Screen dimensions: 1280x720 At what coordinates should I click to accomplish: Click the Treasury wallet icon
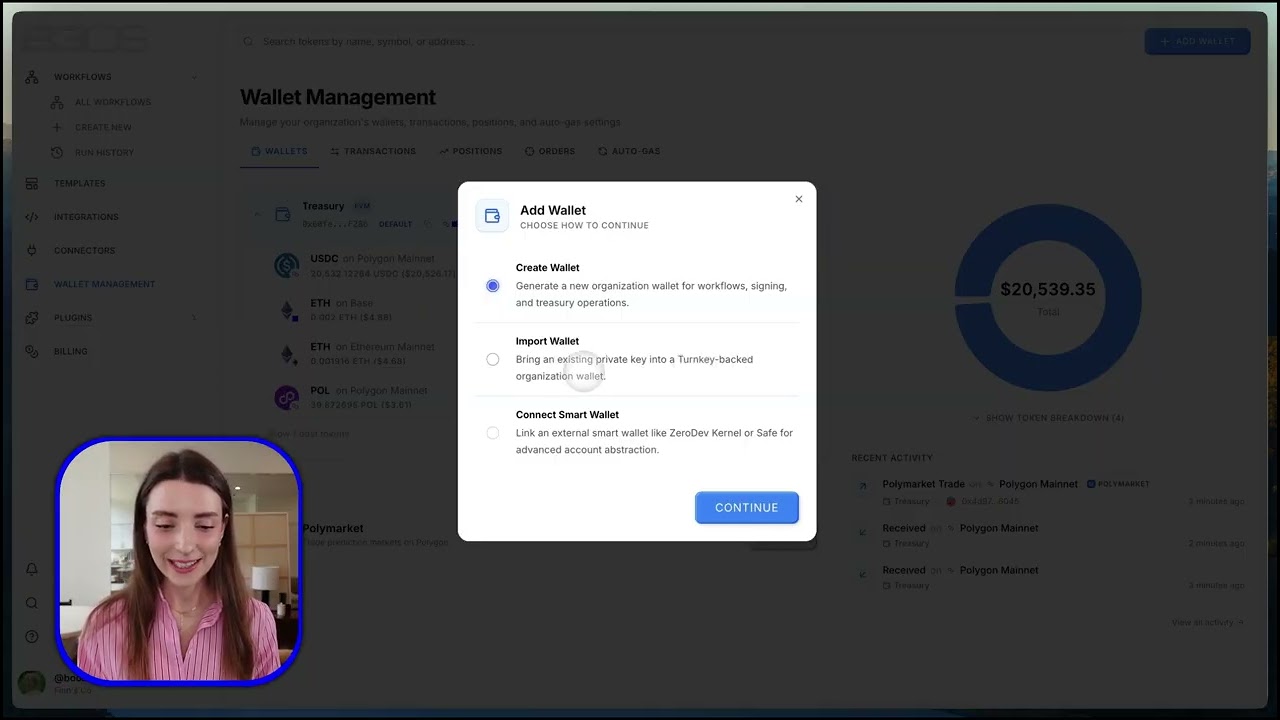pyautogui.click(x=283, y=214)
